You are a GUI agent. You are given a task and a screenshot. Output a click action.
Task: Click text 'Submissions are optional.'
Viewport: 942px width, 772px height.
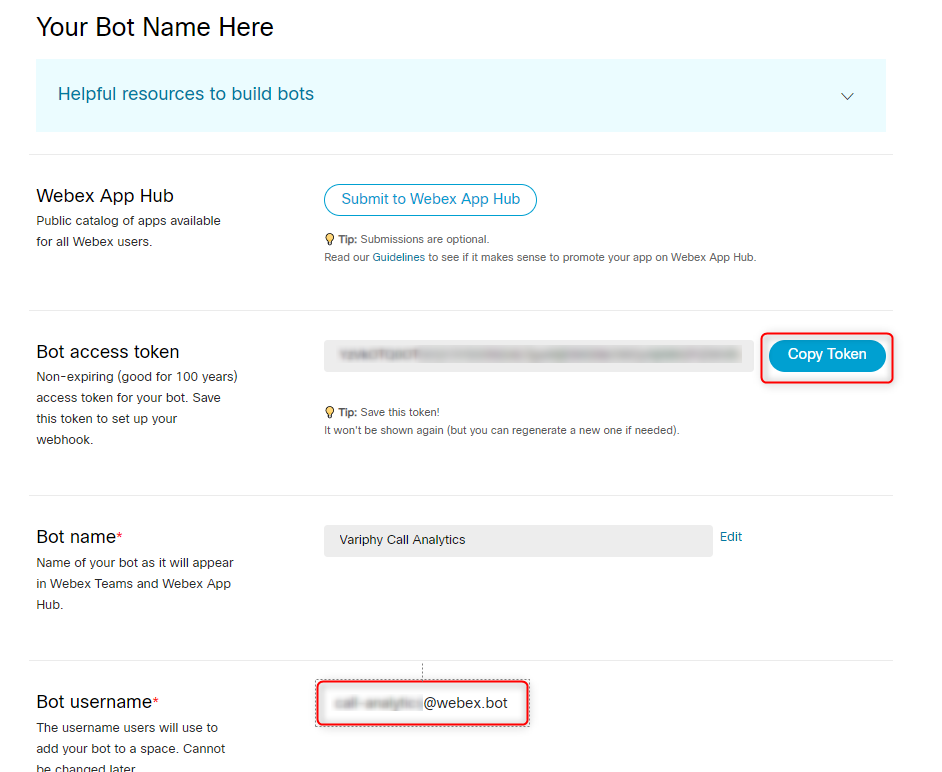coord(425,239)
